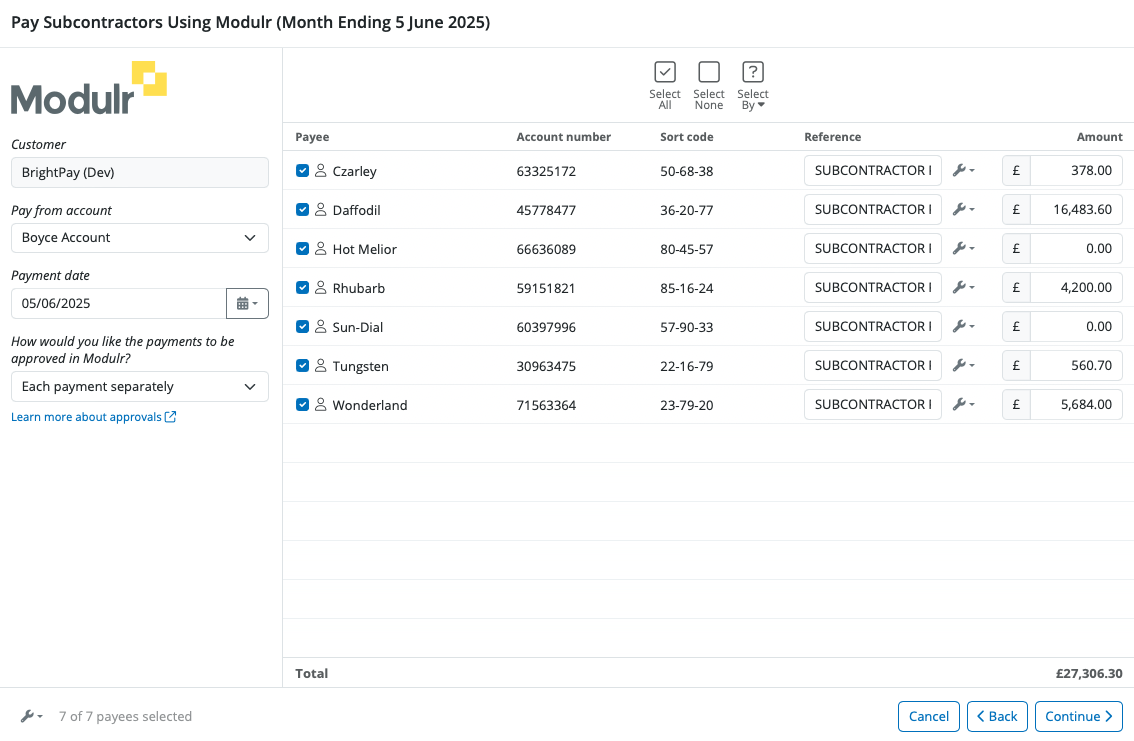Uncheck the Daffodil payee checkbox

pyautogui.click(x=303, y=210)
